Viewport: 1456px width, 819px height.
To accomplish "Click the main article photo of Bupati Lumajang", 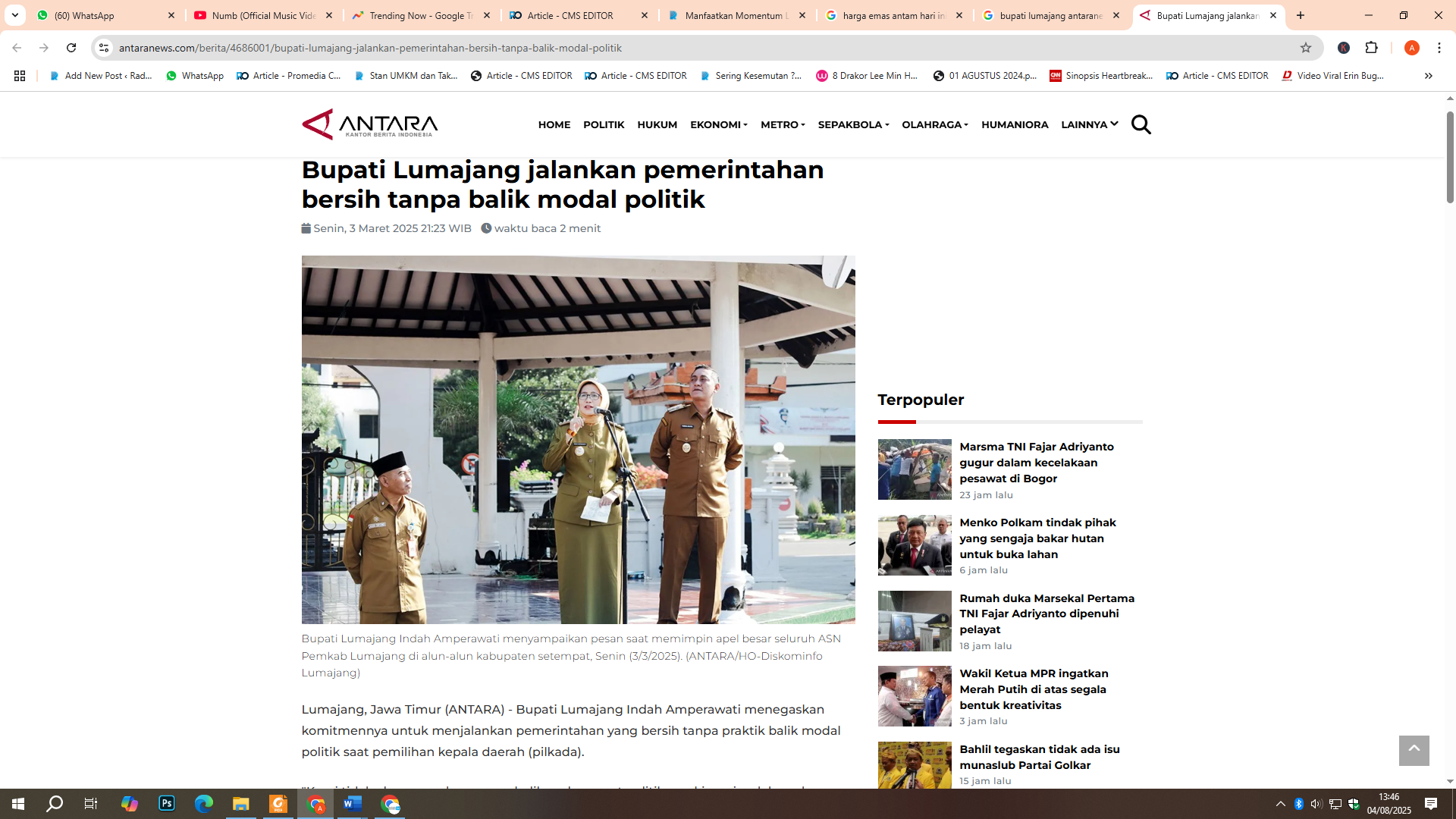I will tap(578, 440).
